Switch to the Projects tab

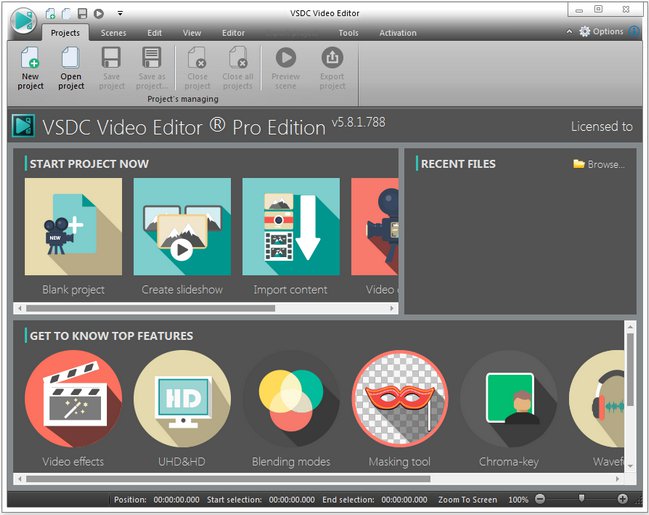65,33
